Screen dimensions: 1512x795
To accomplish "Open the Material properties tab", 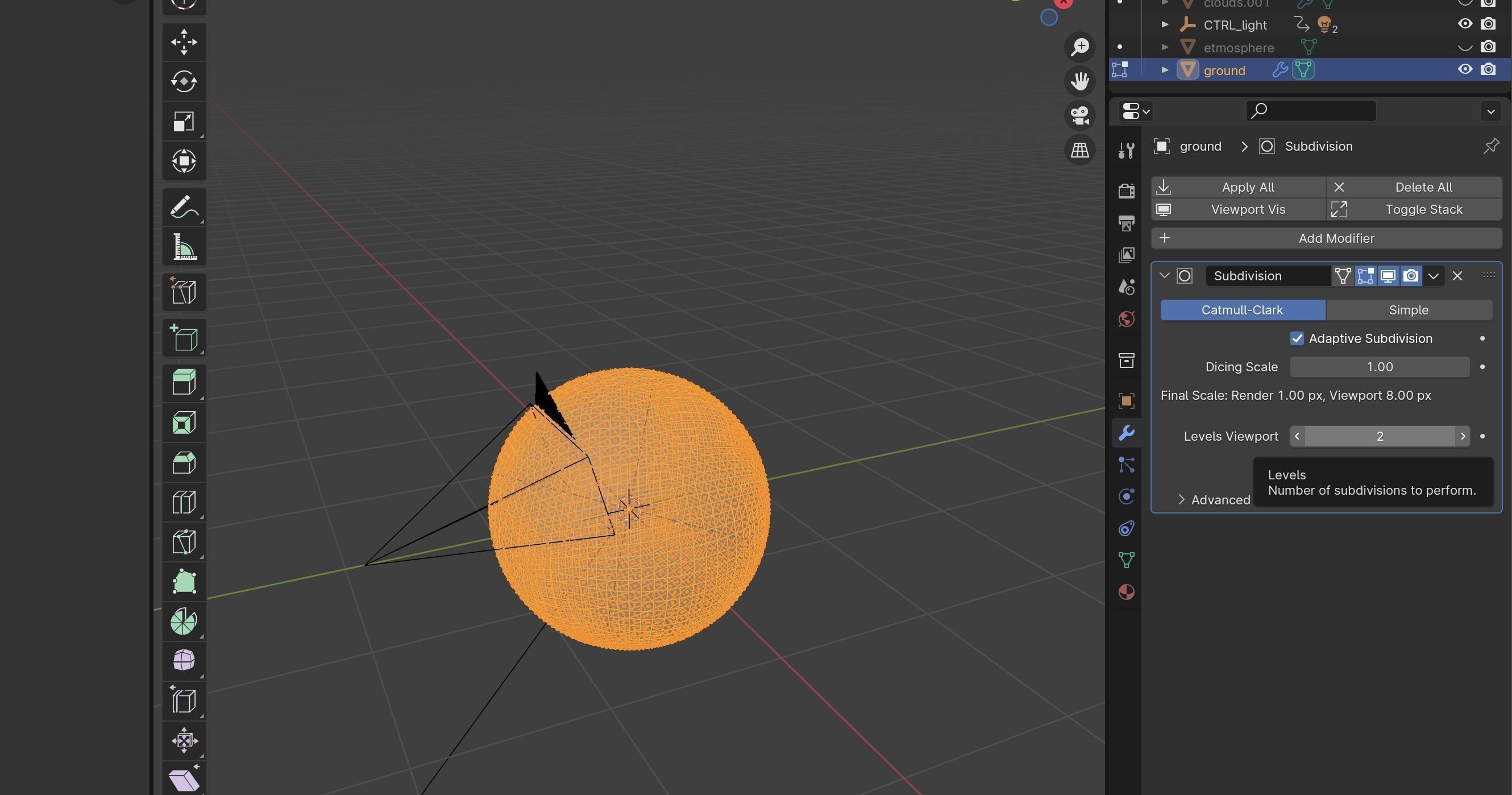I will [x=1126, y=592].
